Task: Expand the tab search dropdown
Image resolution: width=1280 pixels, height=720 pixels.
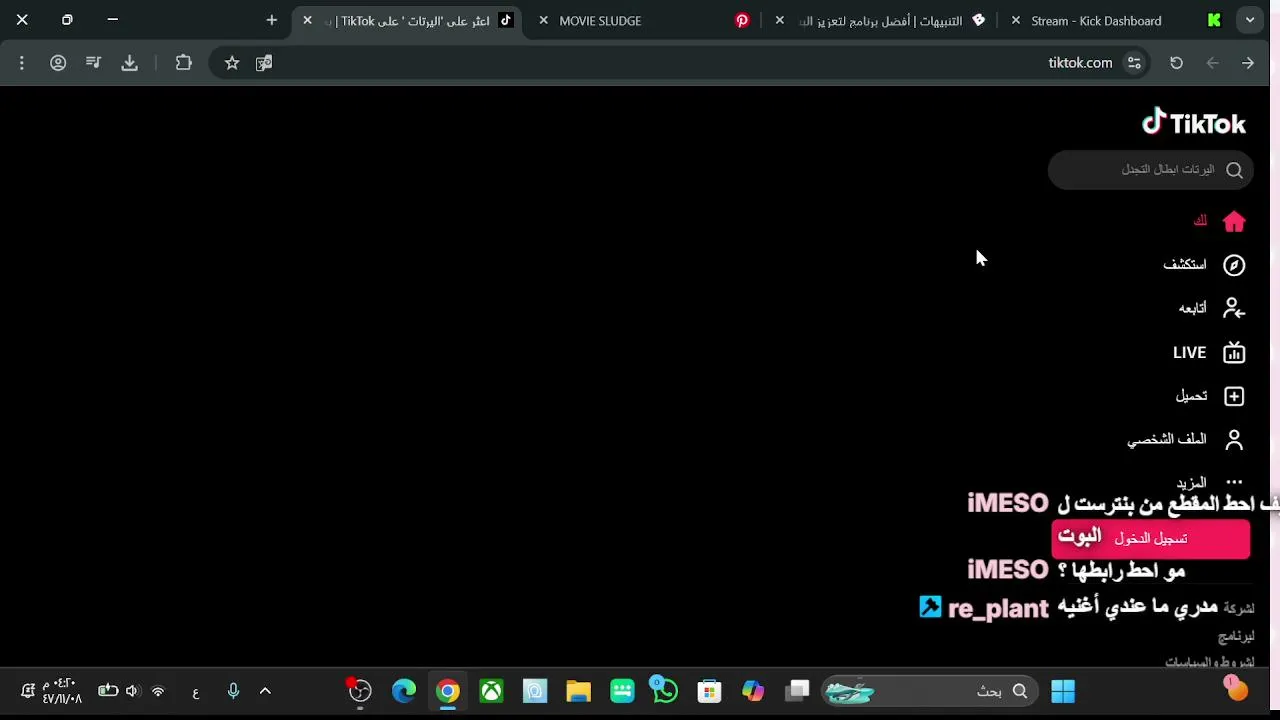Action: point(1250,20)
